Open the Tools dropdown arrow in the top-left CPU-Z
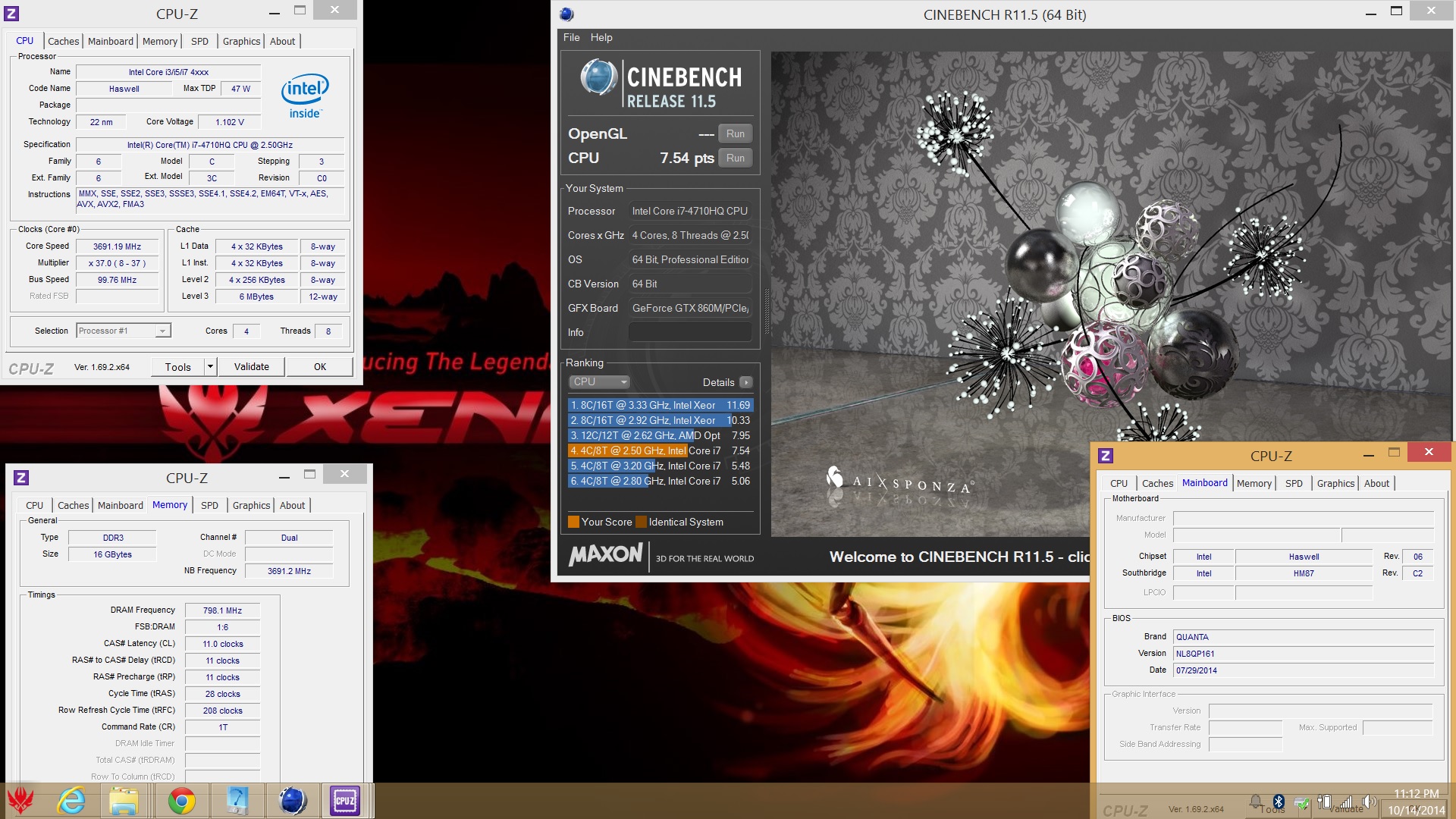The image size is (1456, 819). coord(210,367)
